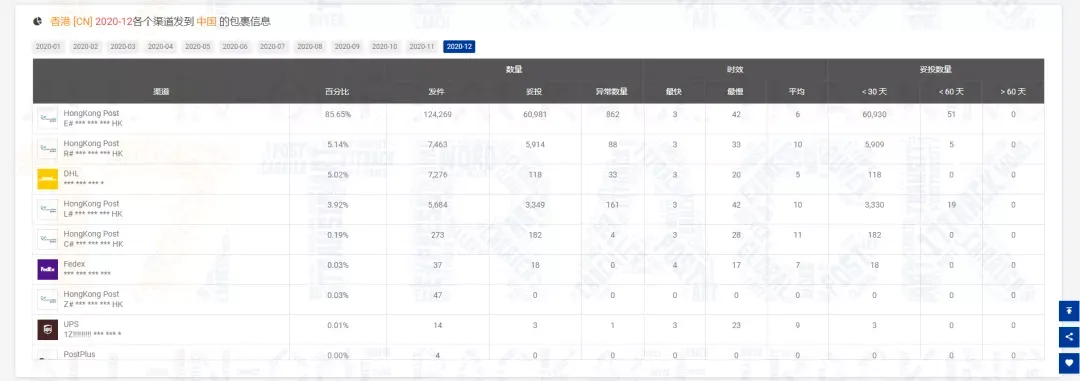
Task: Click the 发件 column header
Action: pos(437,92)
